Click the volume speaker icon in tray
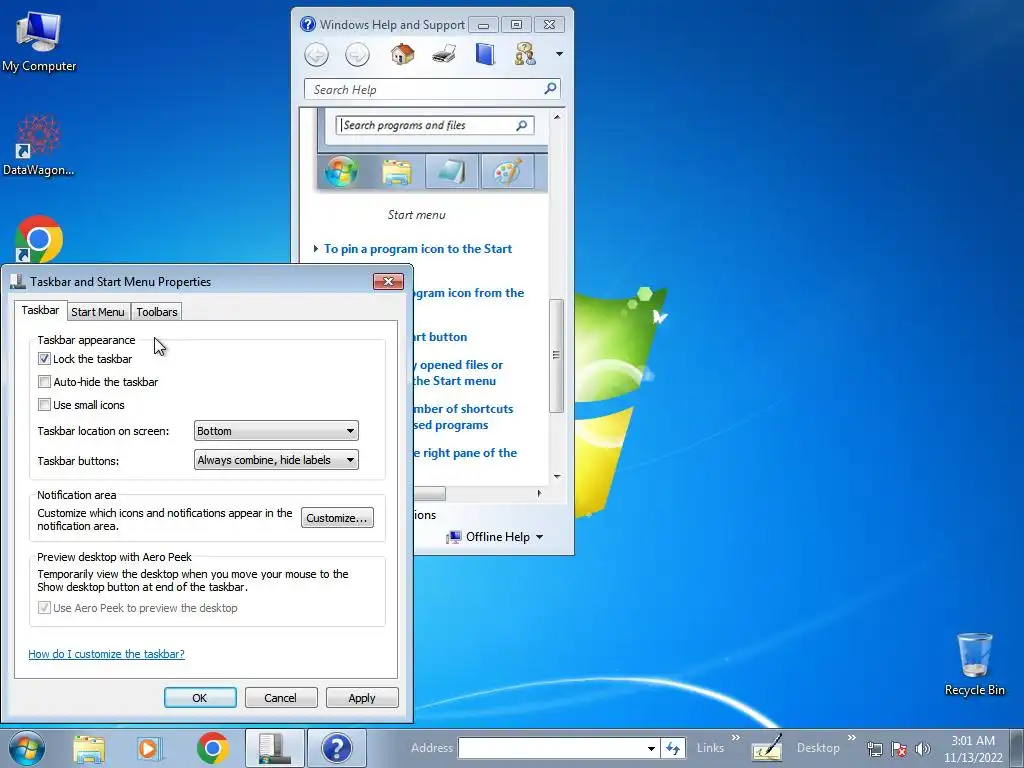This screenshot has height=768, width=1024. [x=922, y=749]
